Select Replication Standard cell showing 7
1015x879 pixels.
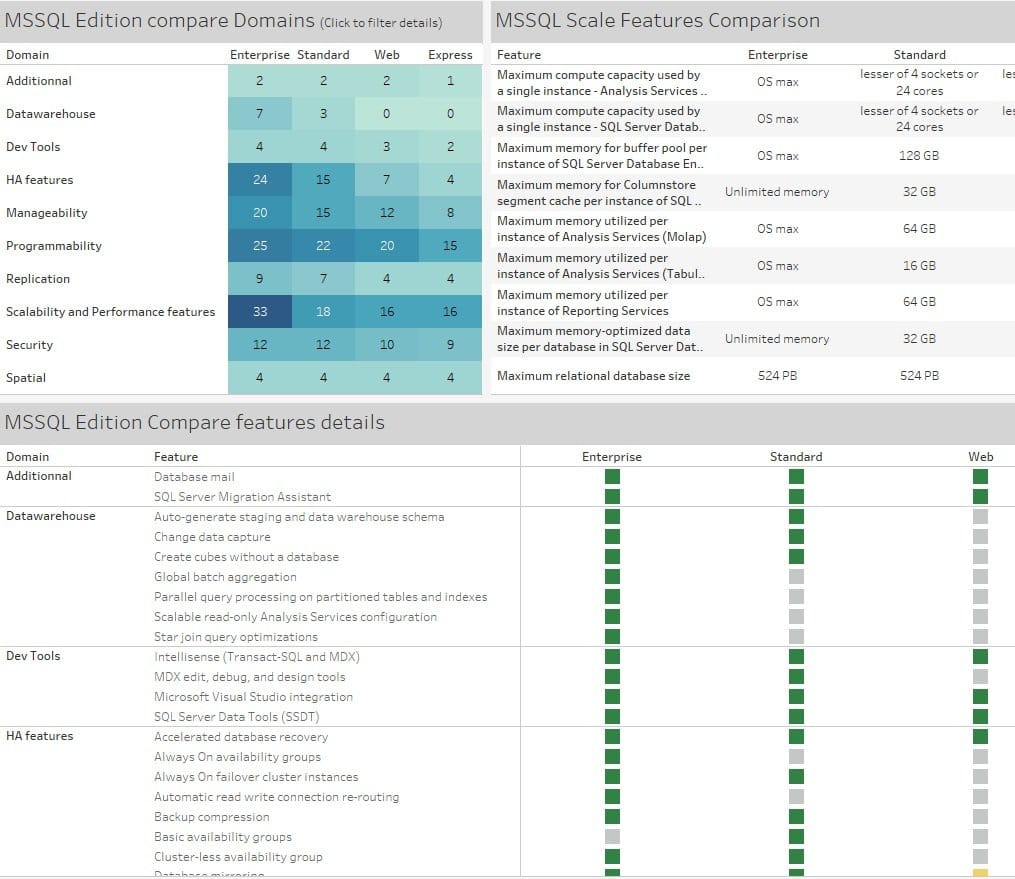323,278
